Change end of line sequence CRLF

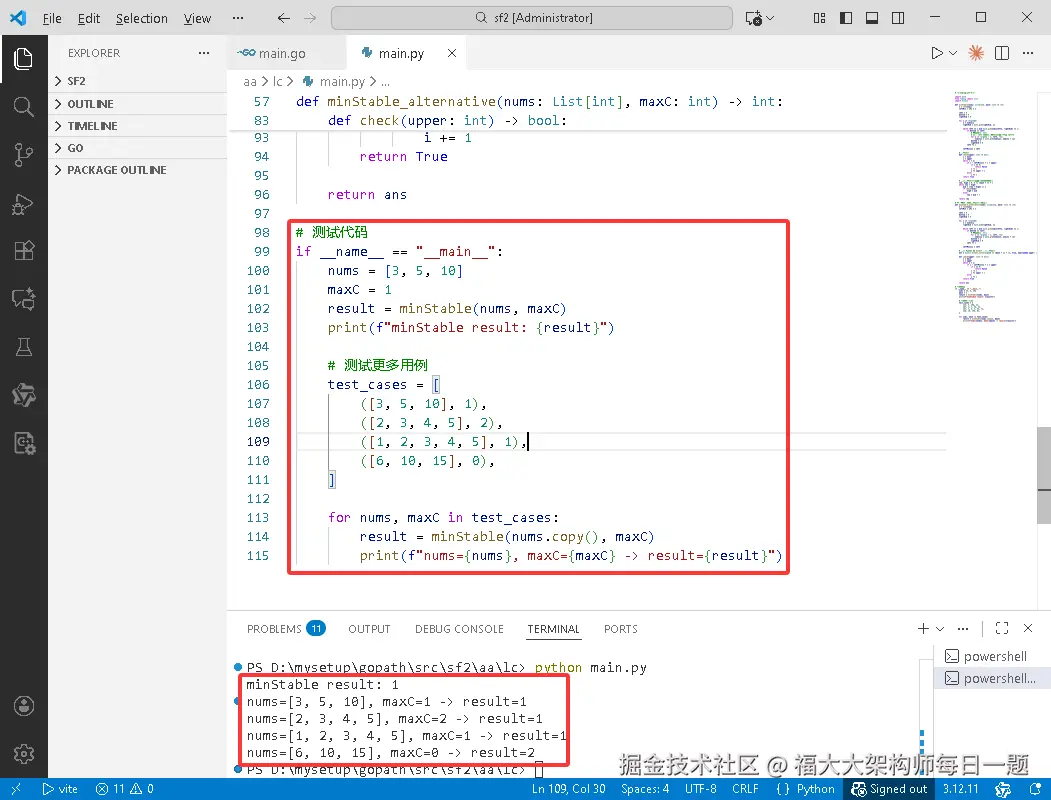point(745,789)
